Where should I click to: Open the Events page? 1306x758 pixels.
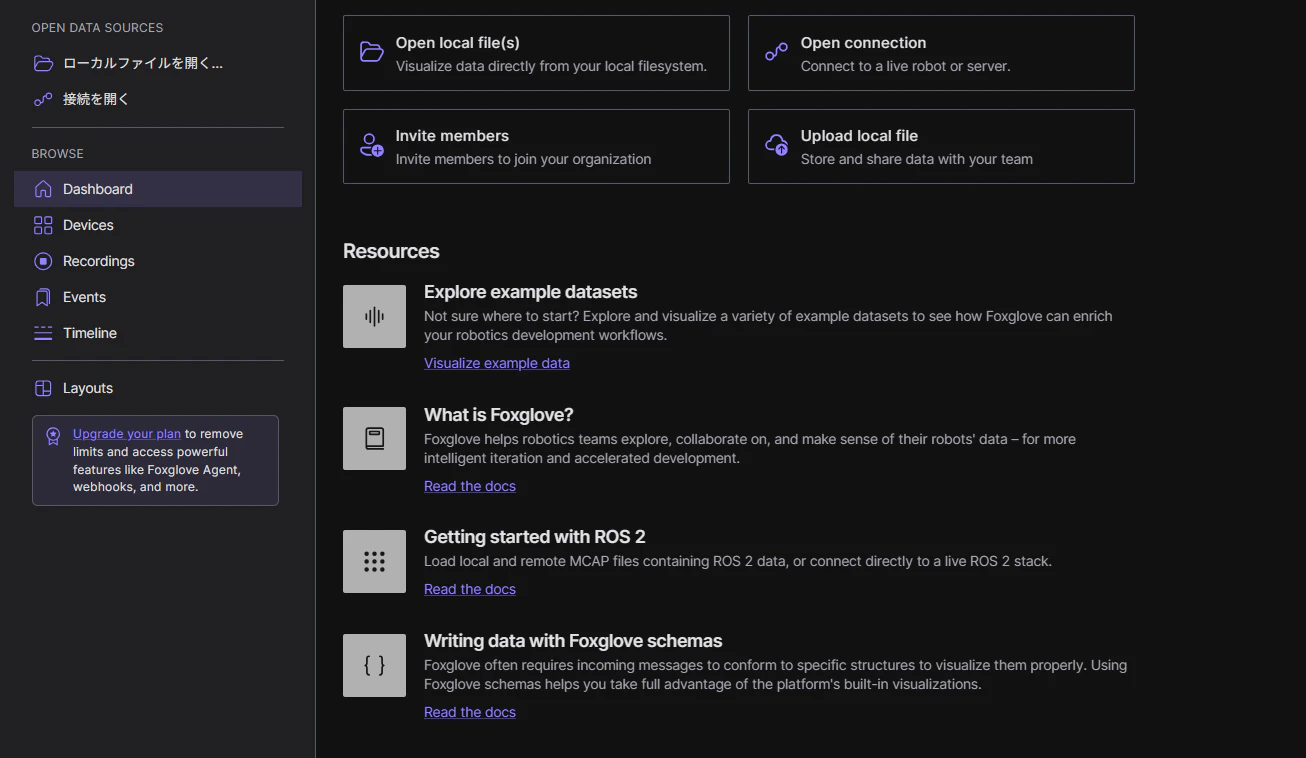pos(158,297)
